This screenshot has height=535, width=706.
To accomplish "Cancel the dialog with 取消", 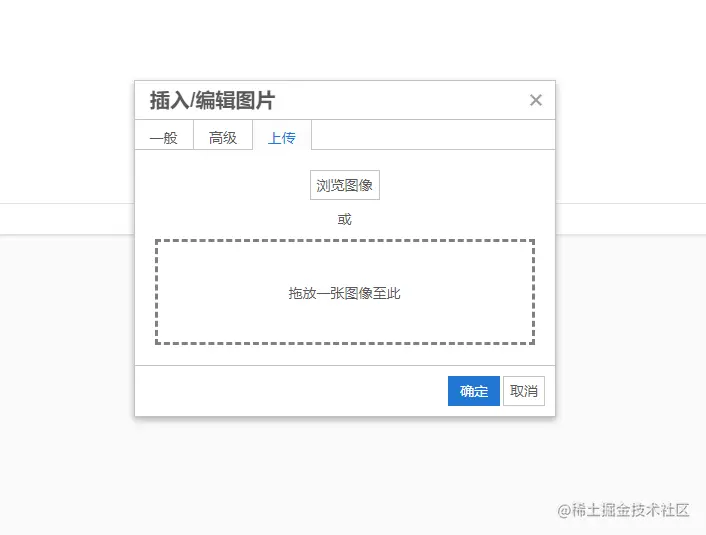I will click(524, 391).
